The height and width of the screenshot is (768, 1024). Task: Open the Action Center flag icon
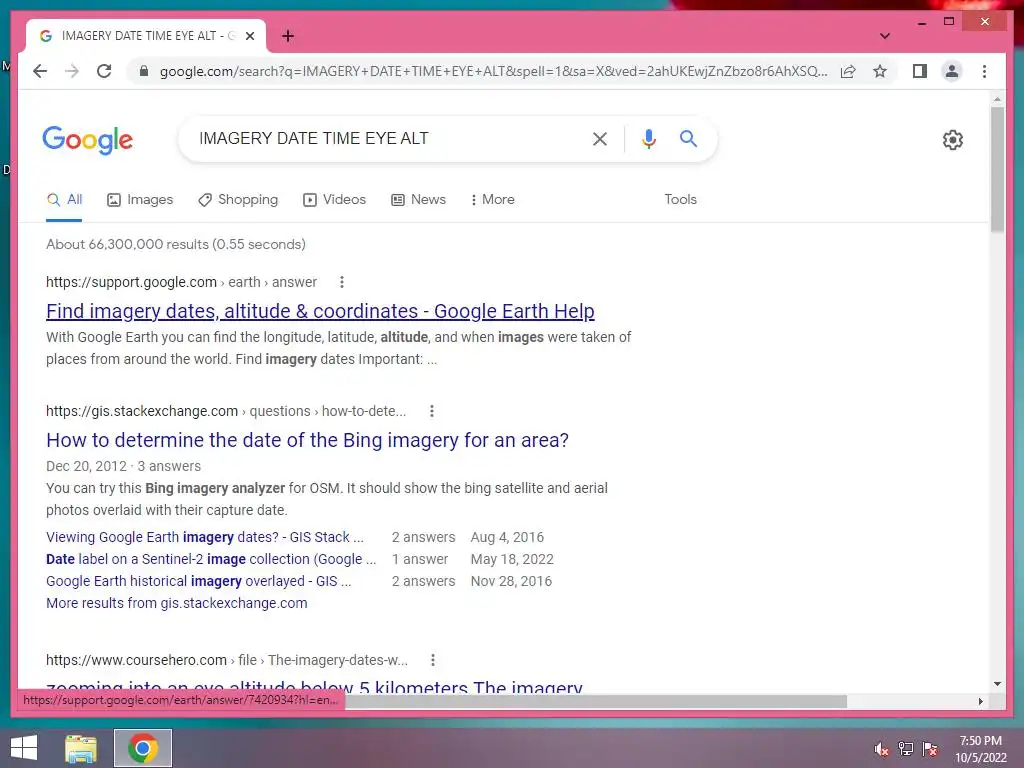click(930, 749)
